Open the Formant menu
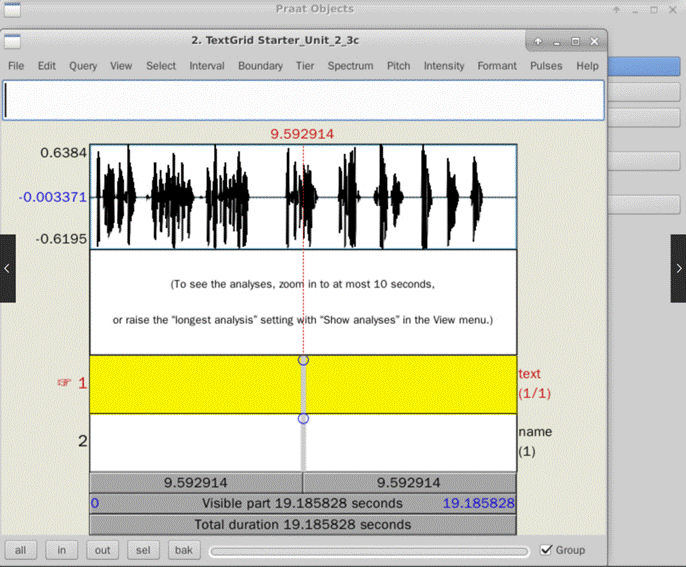 click(x=497, y=66)
